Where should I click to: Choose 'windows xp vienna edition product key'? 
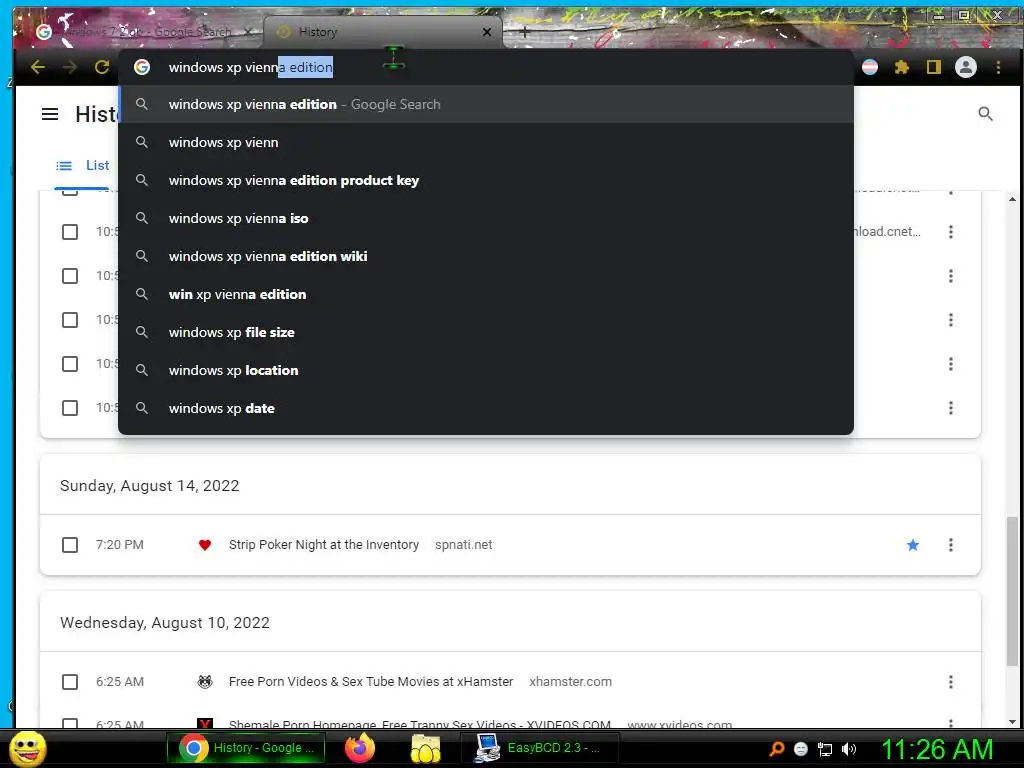pyautogui.click(x=486, y=180)
